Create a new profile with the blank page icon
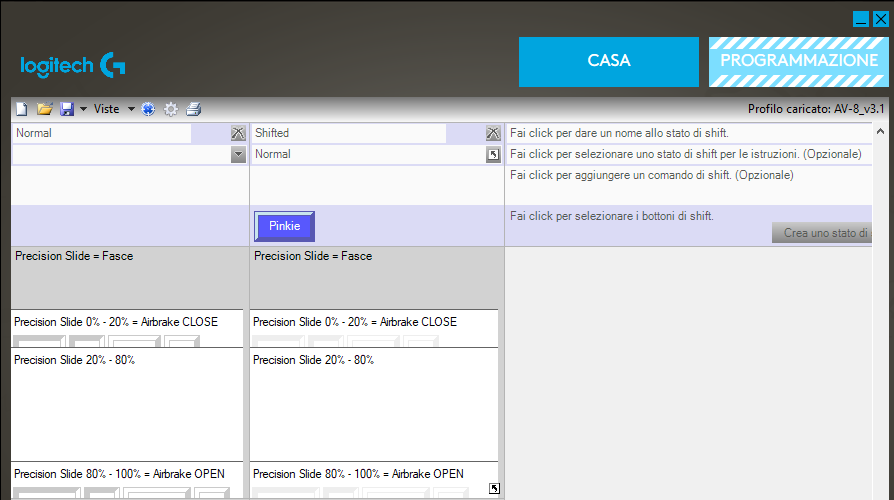The width and height of the screenshot is (894, 500). [x=23, y=109]
